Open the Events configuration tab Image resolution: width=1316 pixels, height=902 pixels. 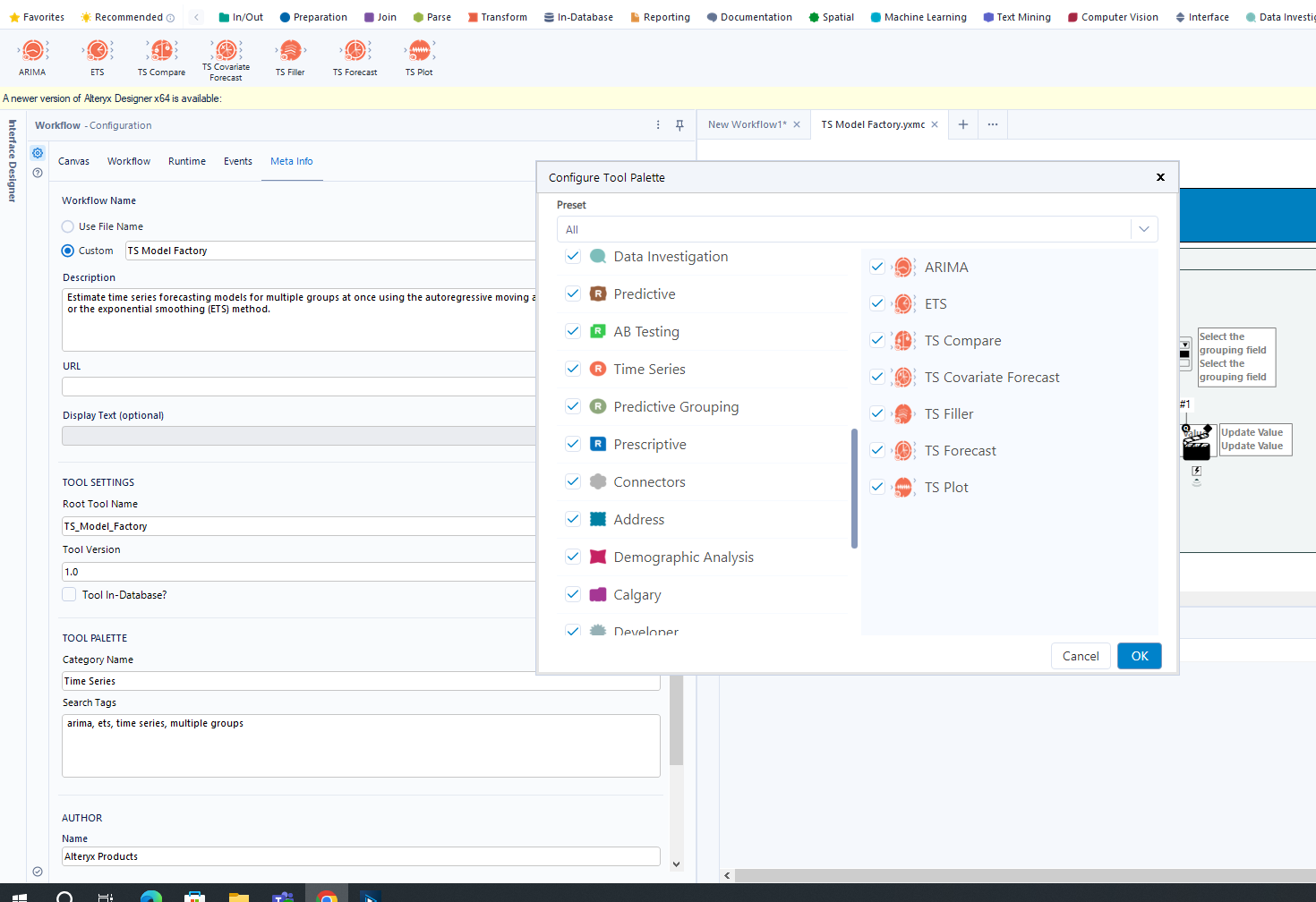pyautogui.click(x=237, y=161)
